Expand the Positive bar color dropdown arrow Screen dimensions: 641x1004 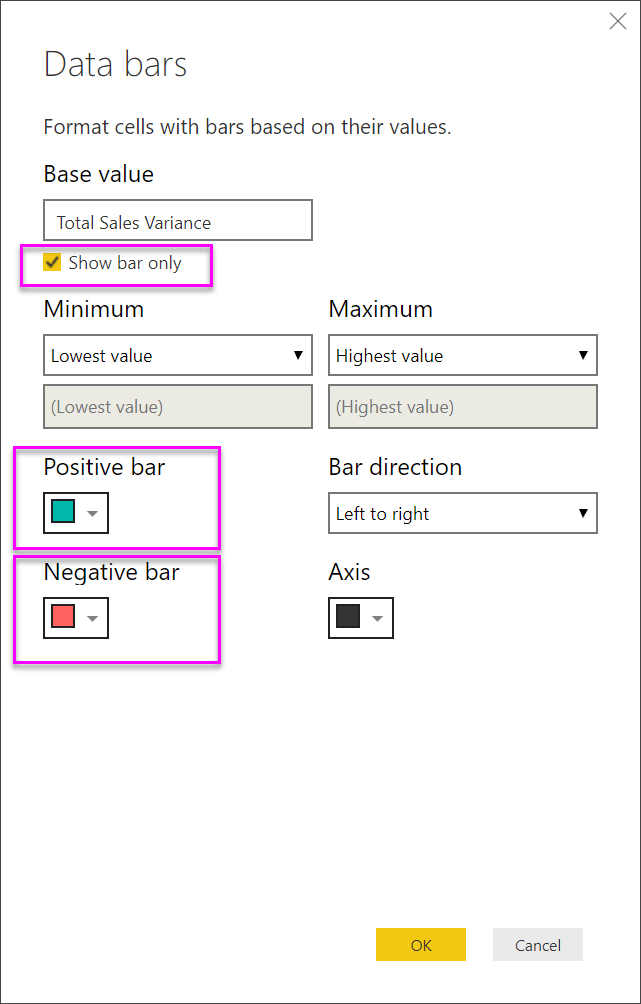coord(93,513)
